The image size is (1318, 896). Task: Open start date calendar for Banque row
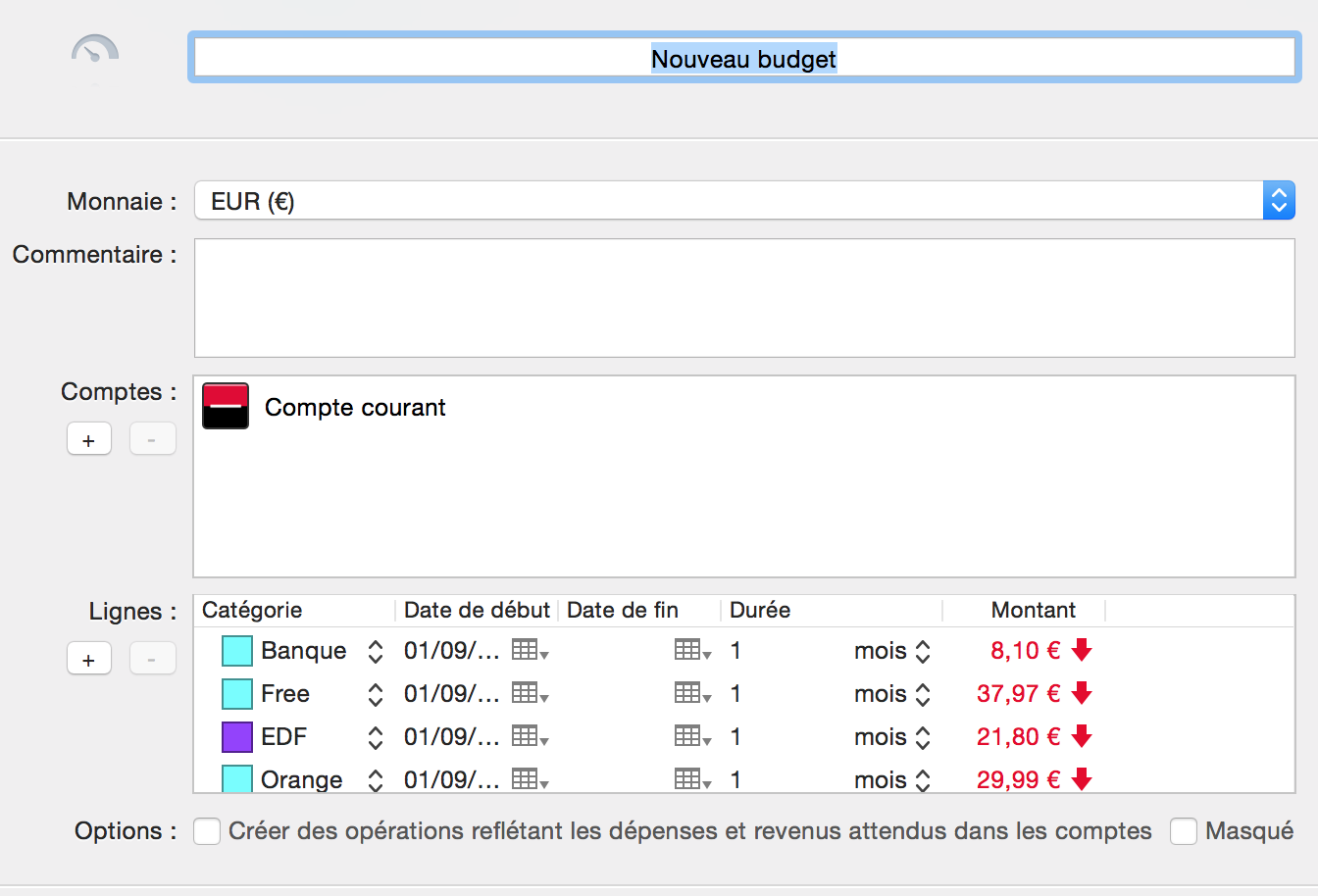point(530,650)
